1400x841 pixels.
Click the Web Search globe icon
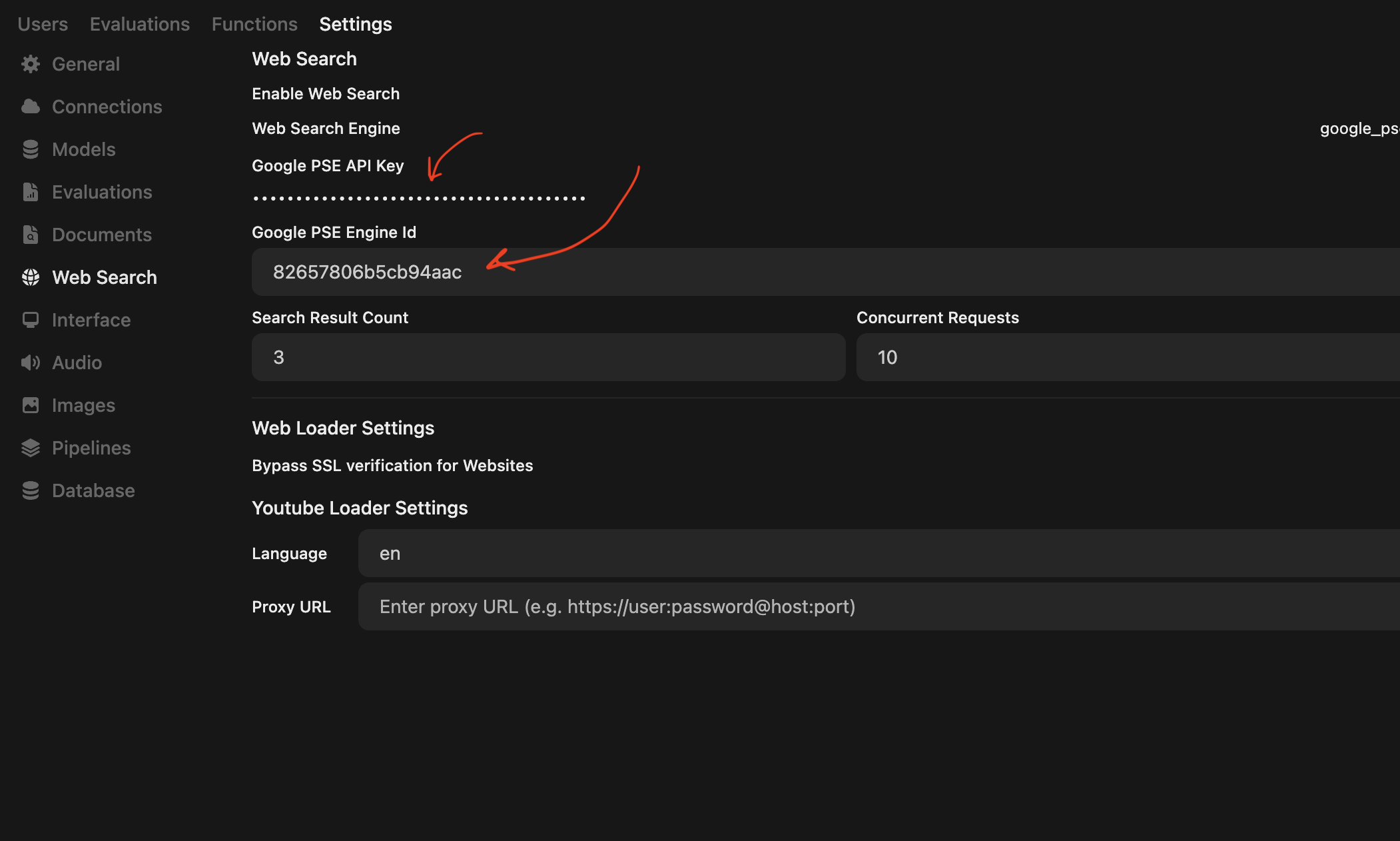[31, 277]
